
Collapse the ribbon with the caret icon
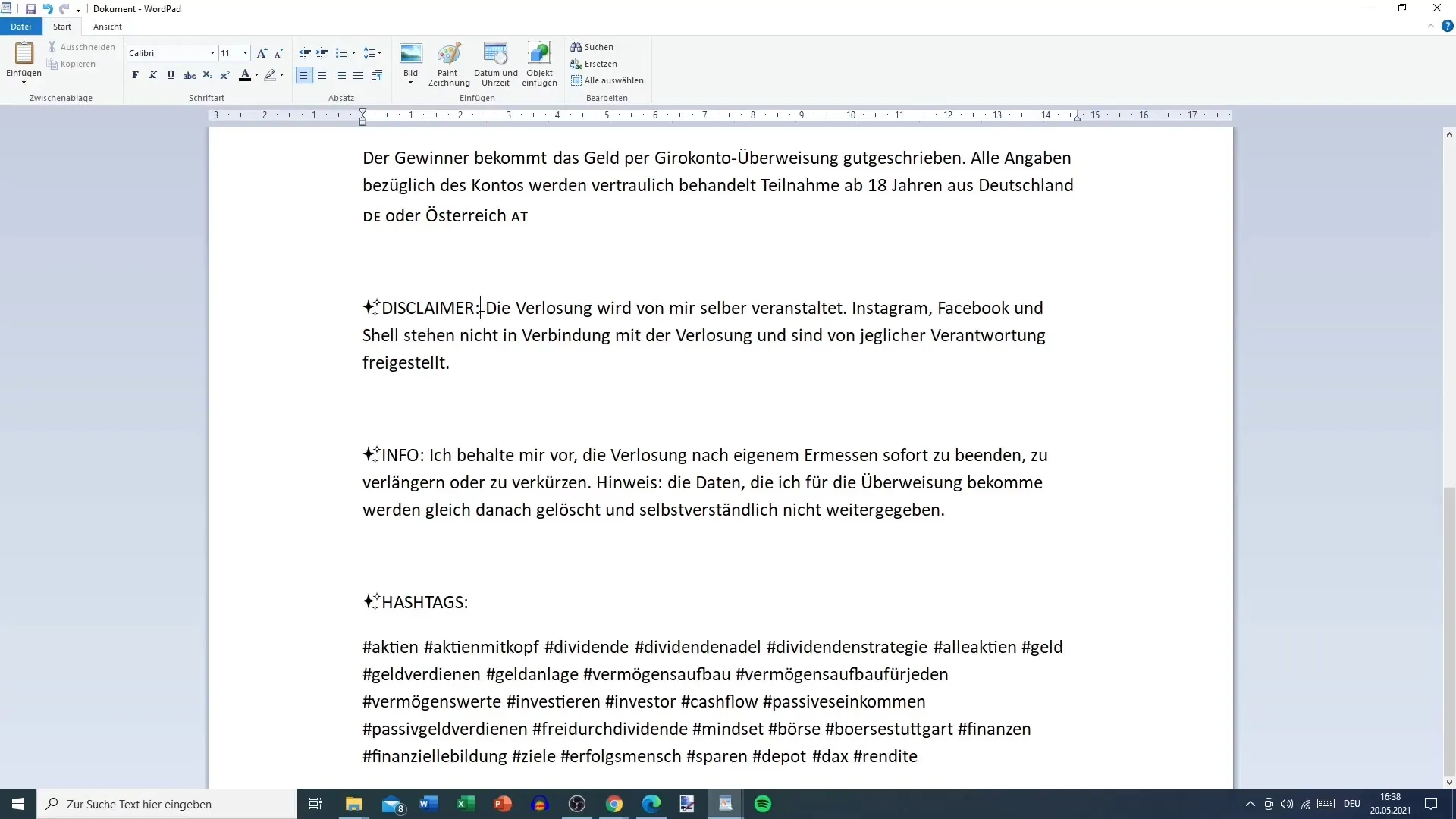click(x=1431, y=27)
